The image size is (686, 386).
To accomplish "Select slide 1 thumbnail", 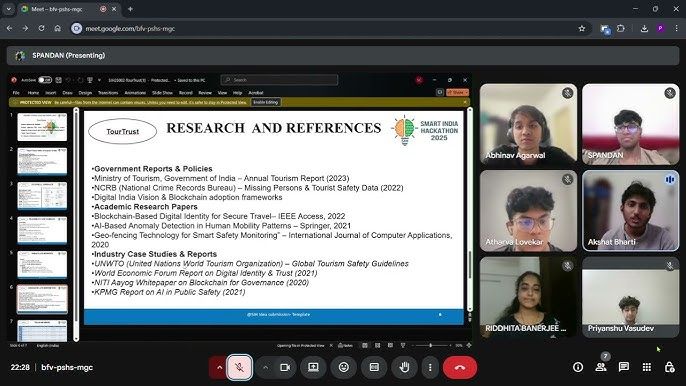I will coord(42,127).
